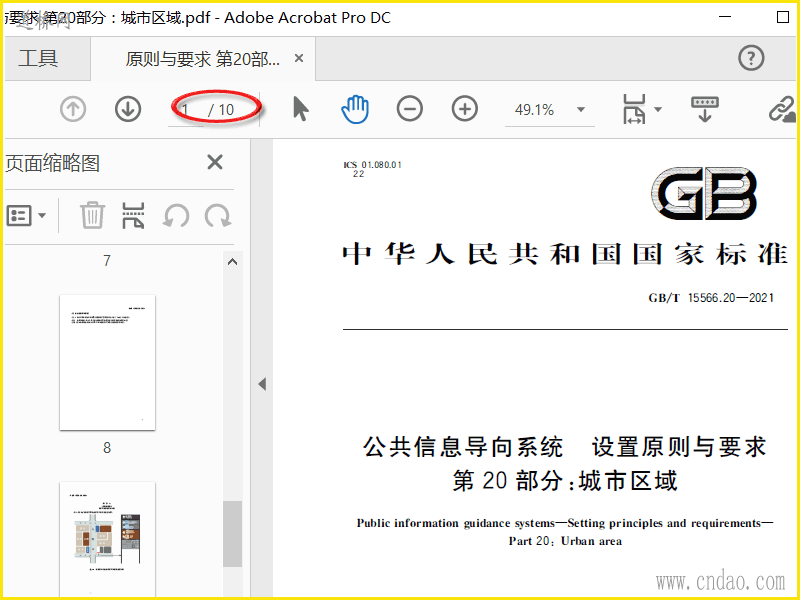
Task: Go to previous page with up arrow
Action: tap(73, 109)
